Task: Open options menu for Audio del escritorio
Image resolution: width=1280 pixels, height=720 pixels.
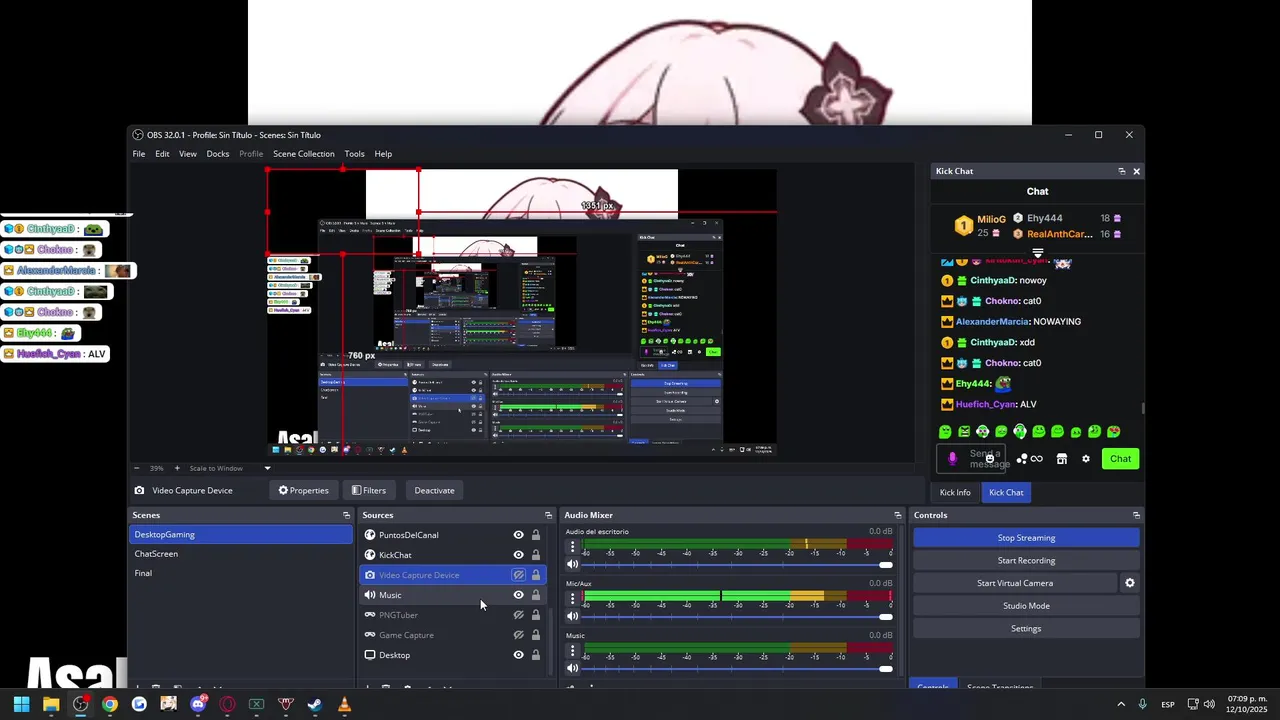Action: [572, 547]
